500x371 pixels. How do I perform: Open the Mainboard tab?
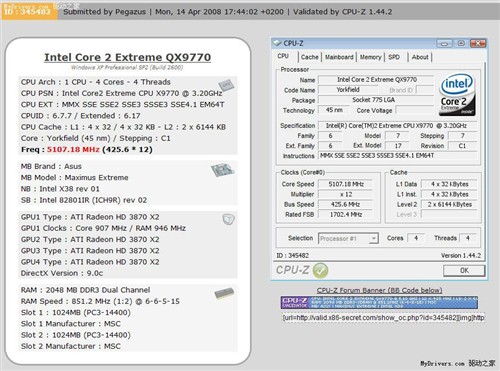[x=339, y=57]
